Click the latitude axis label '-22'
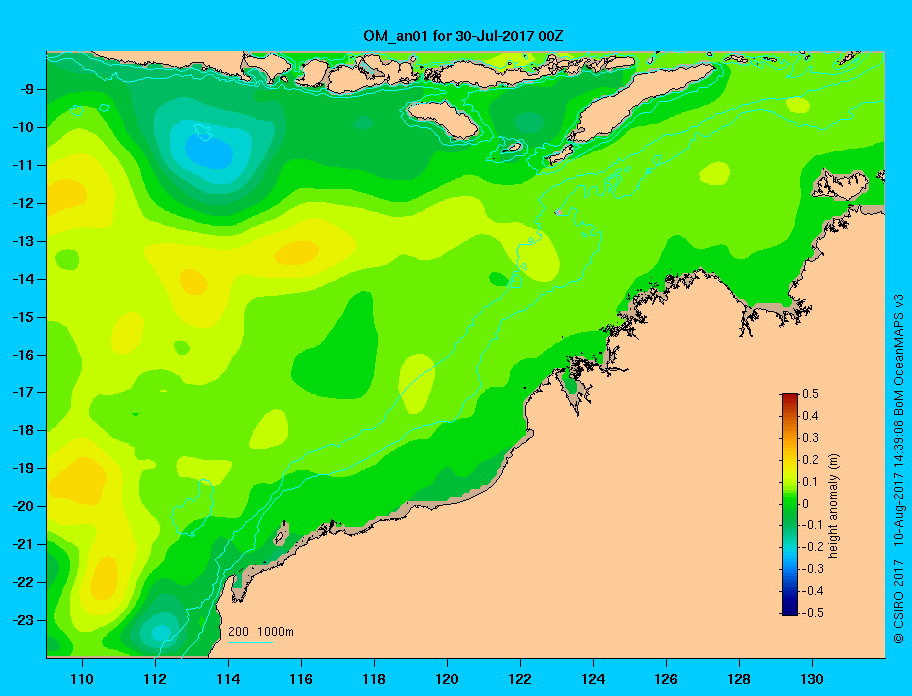 click(x=23, y=582)
